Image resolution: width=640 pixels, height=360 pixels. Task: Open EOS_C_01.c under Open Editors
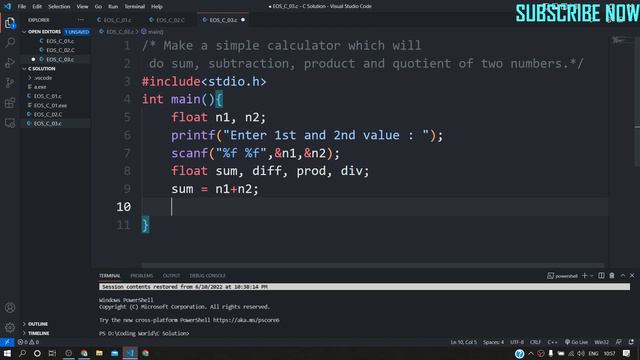pos(60,41)
